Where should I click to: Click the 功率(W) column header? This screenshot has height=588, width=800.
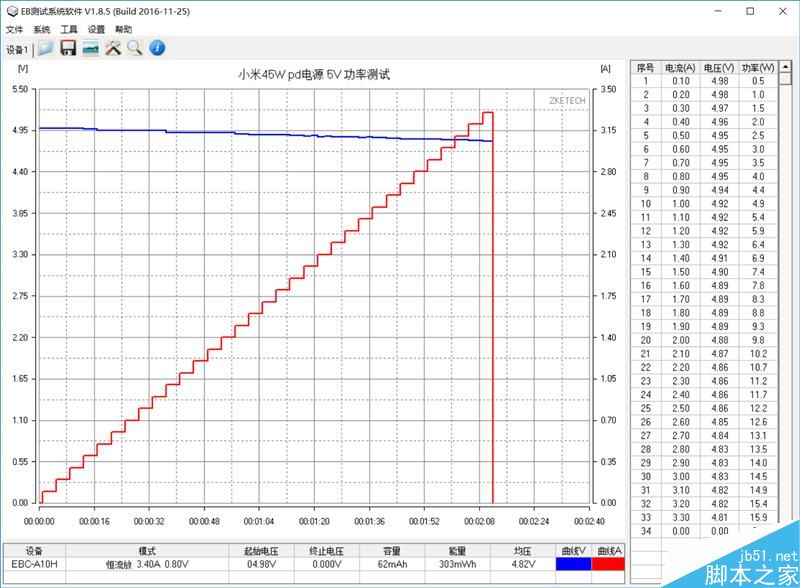click(758, 67)
